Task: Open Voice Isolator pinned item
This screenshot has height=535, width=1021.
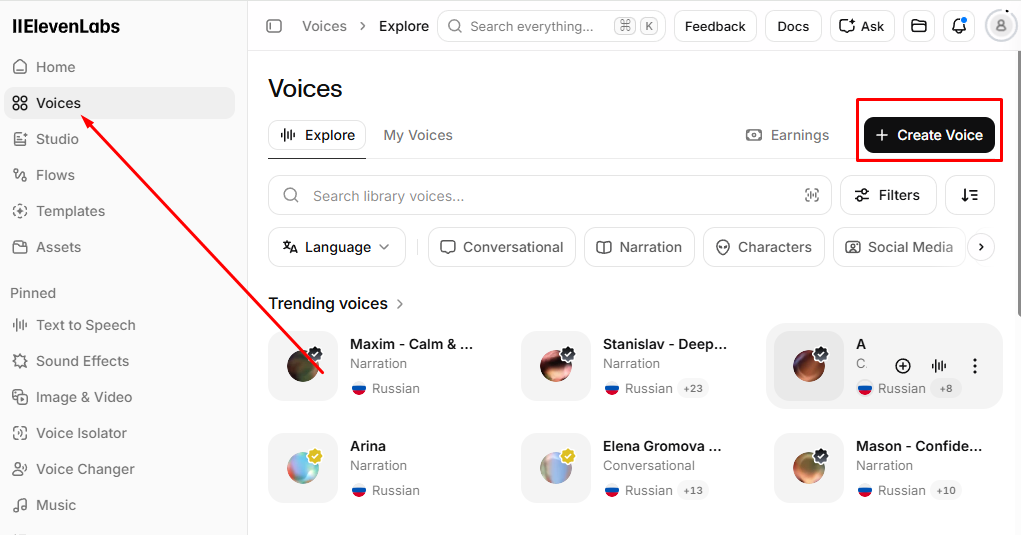Action: 119,433
